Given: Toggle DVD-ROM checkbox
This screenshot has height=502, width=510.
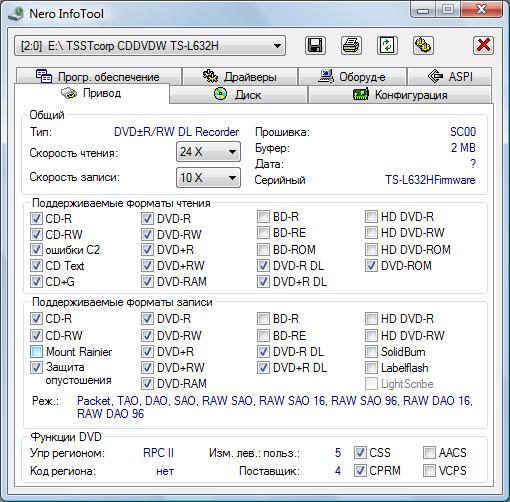Looking at the screenshot, I should (371, 266).
